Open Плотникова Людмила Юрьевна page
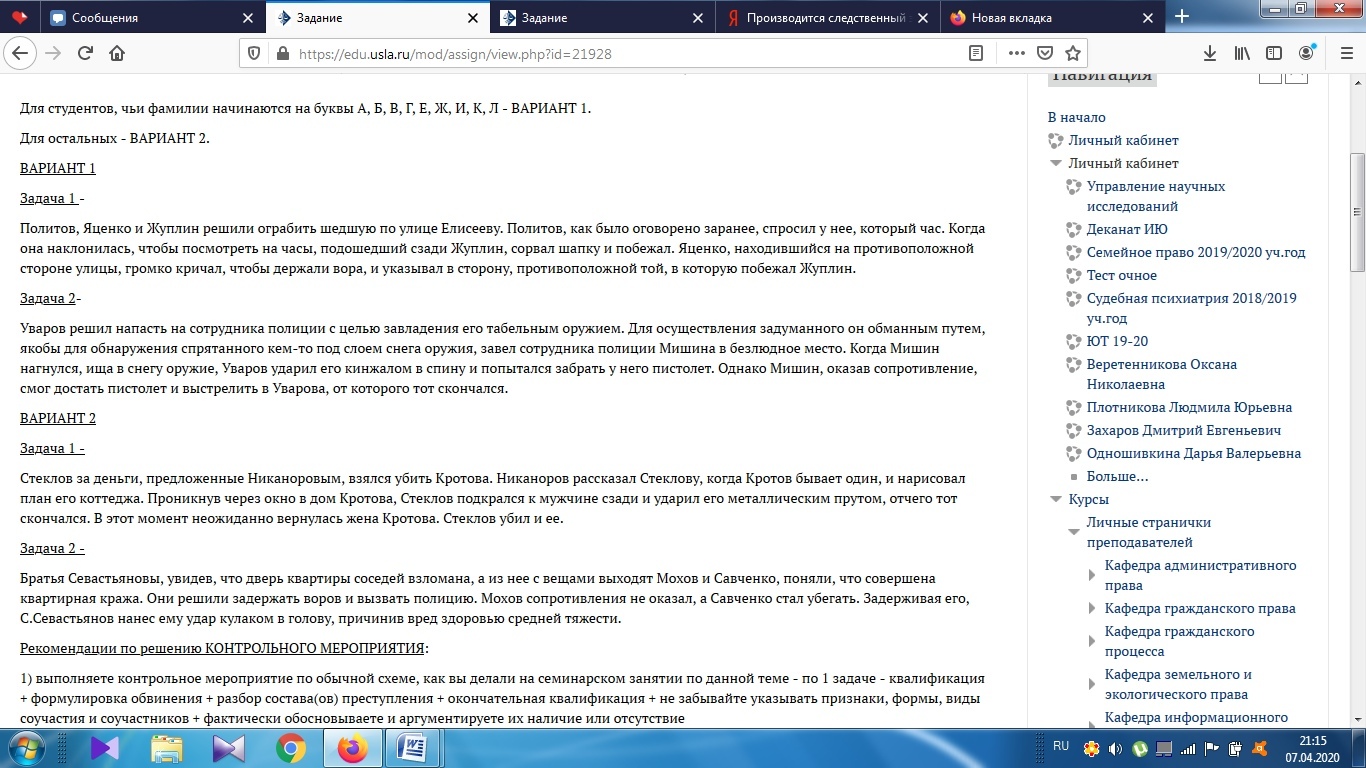 pos(1189,407)
